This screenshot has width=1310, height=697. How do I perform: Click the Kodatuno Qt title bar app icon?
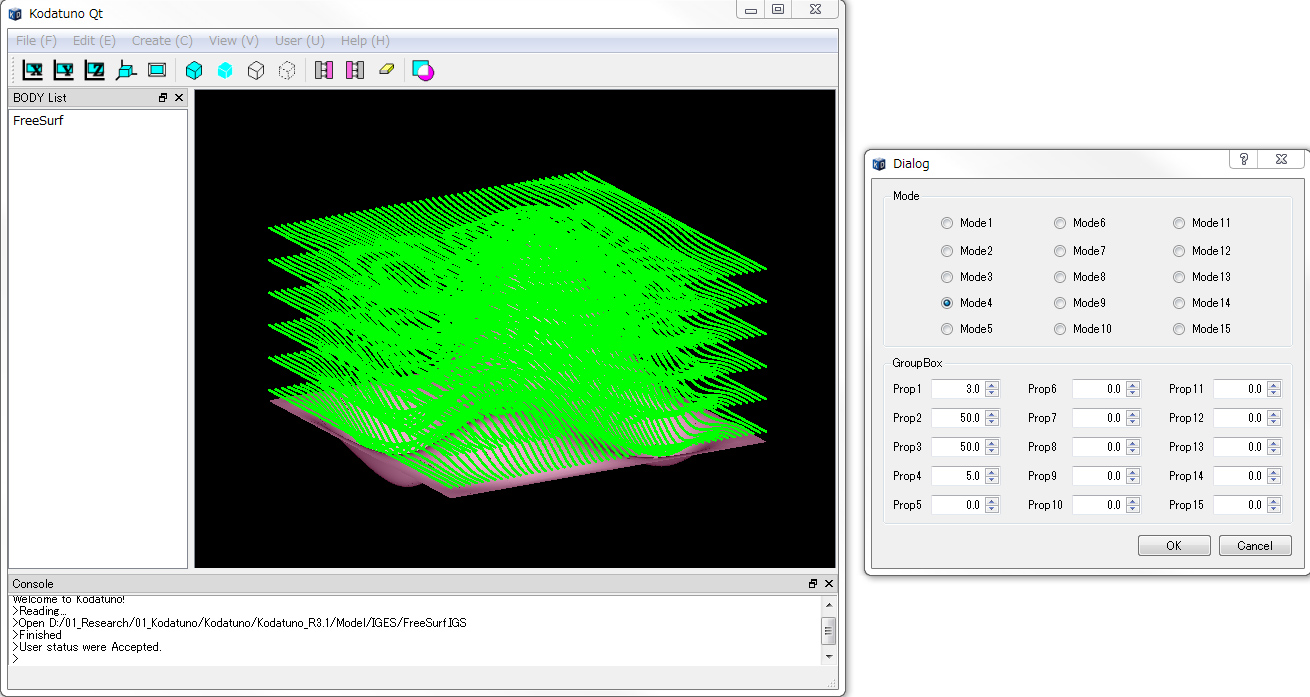[15, 14]
